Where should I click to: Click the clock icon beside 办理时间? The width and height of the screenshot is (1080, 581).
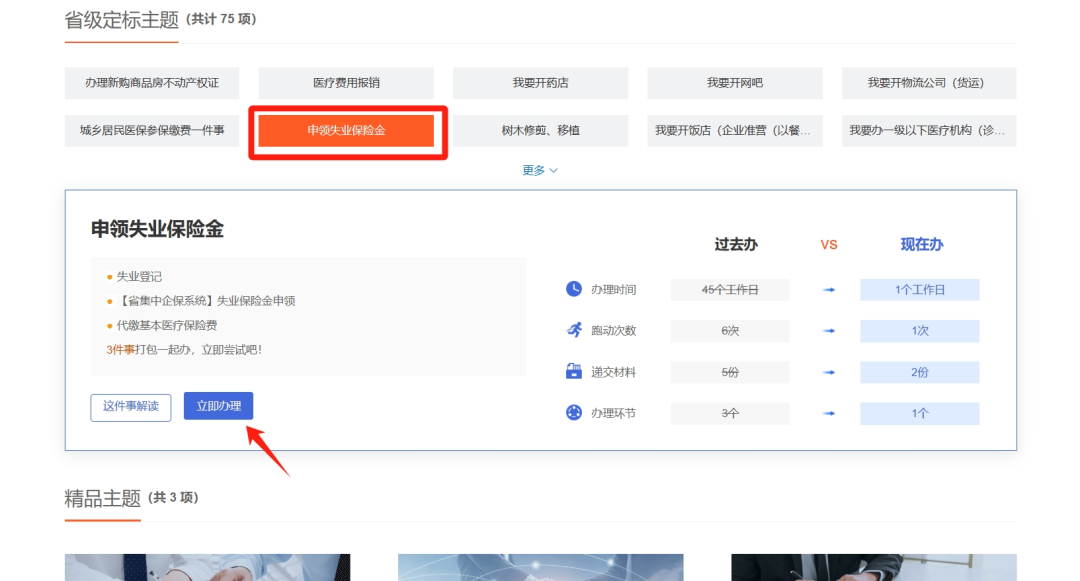coord(574,289)
